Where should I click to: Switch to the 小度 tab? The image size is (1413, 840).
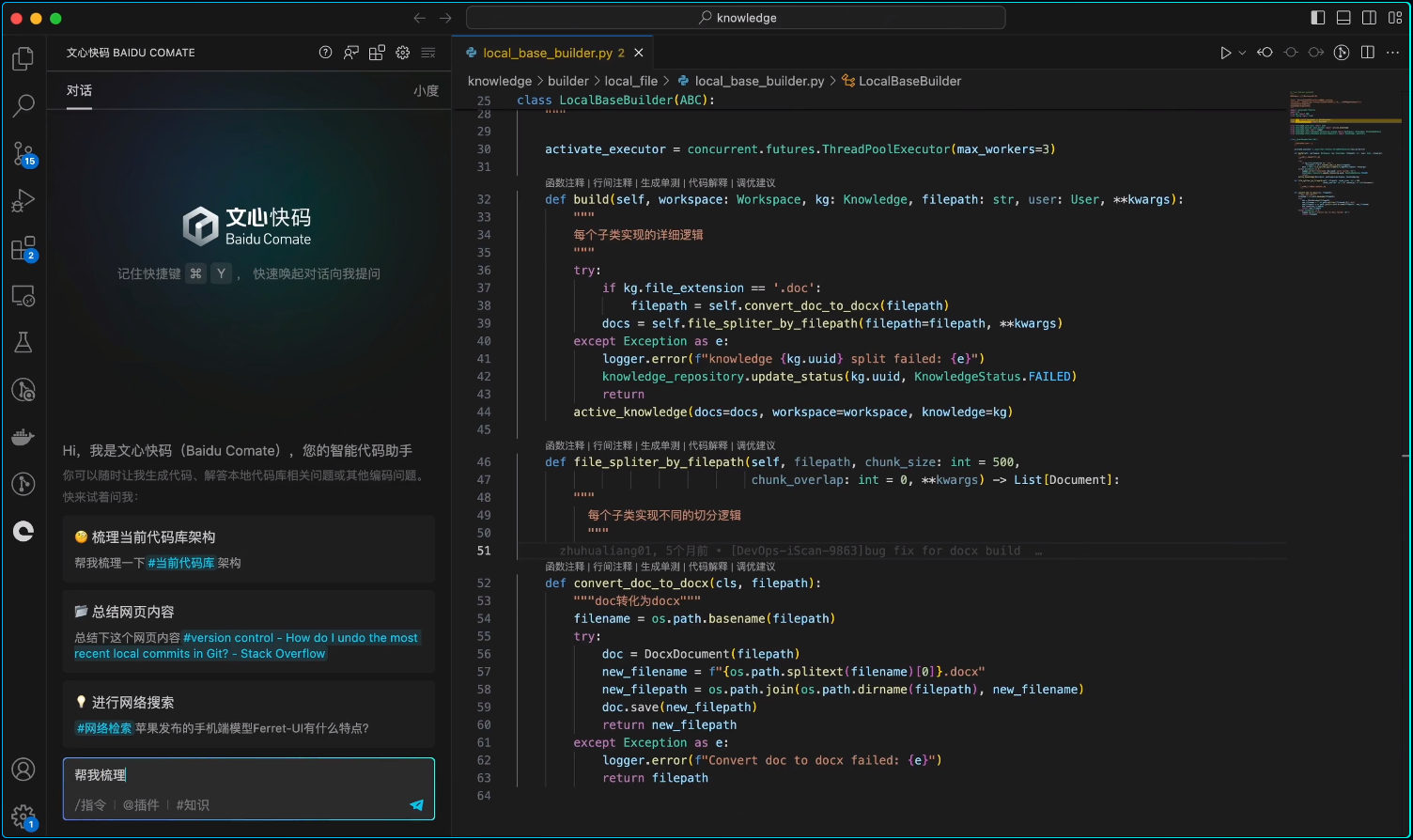coord(426,91)
